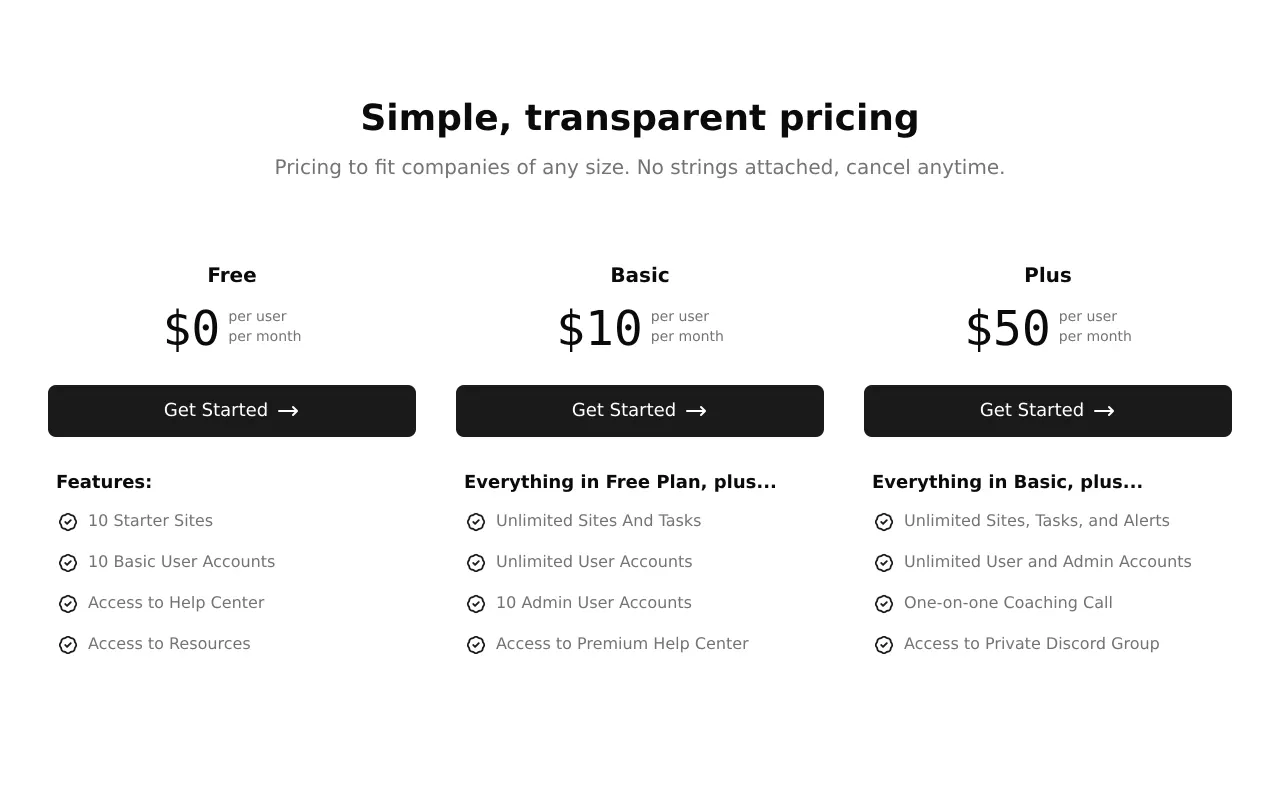The width and height of the screenshot is (1280, 800).
Task: Click the check icon beside 10 Starter Sites
Action: click(68, 522)
